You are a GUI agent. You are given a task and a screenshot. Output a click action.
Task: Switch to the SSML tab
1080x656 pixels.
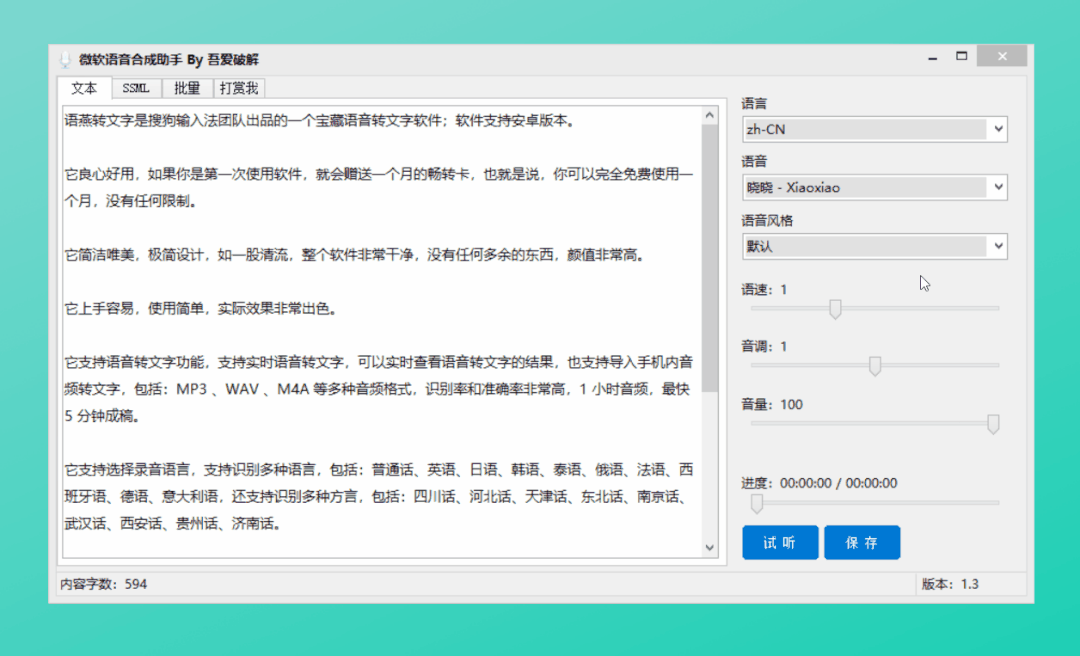(136, 88)
